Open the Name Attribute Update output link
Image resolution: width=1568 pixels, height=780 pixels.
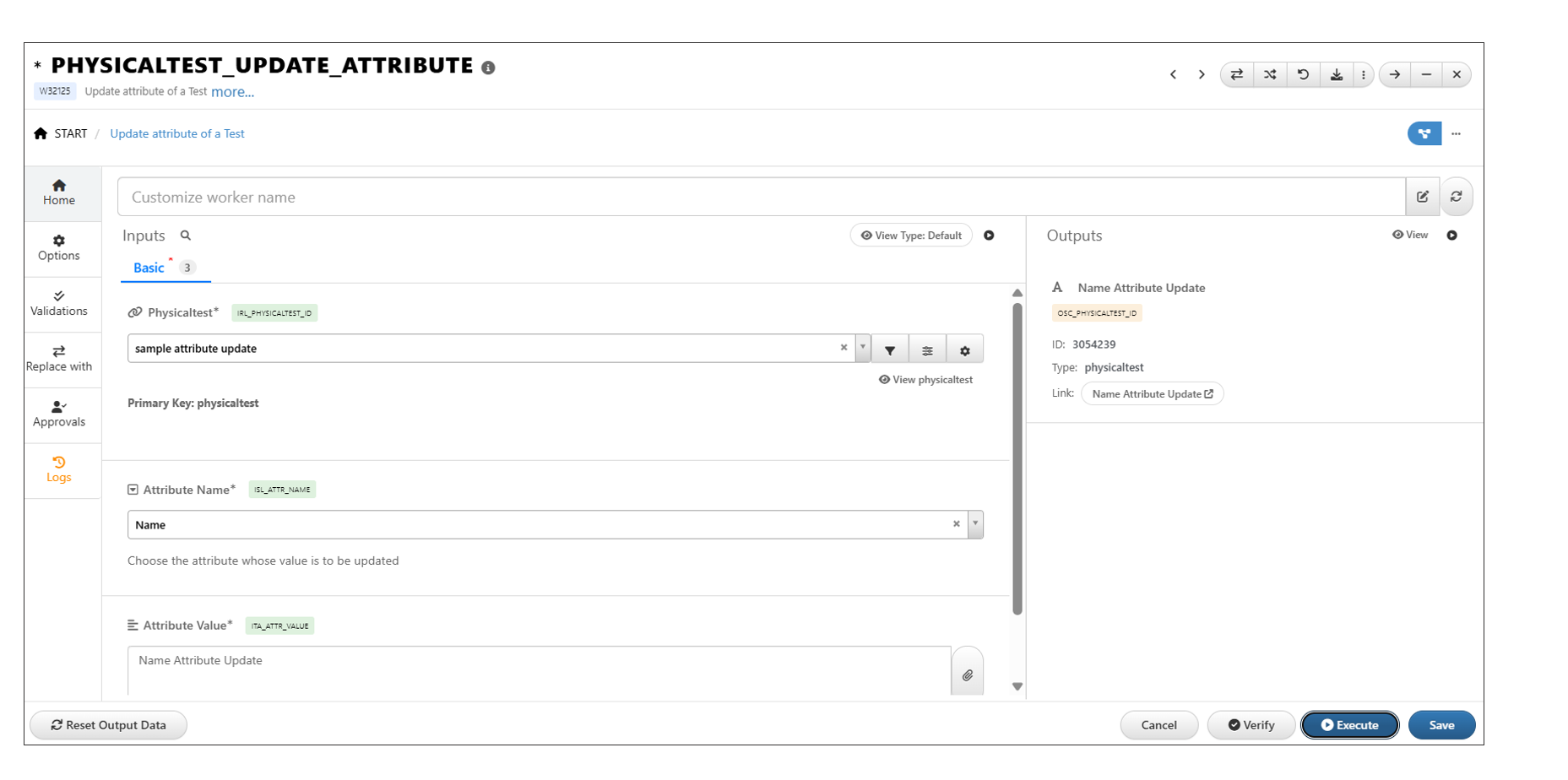coord(1152,394)
